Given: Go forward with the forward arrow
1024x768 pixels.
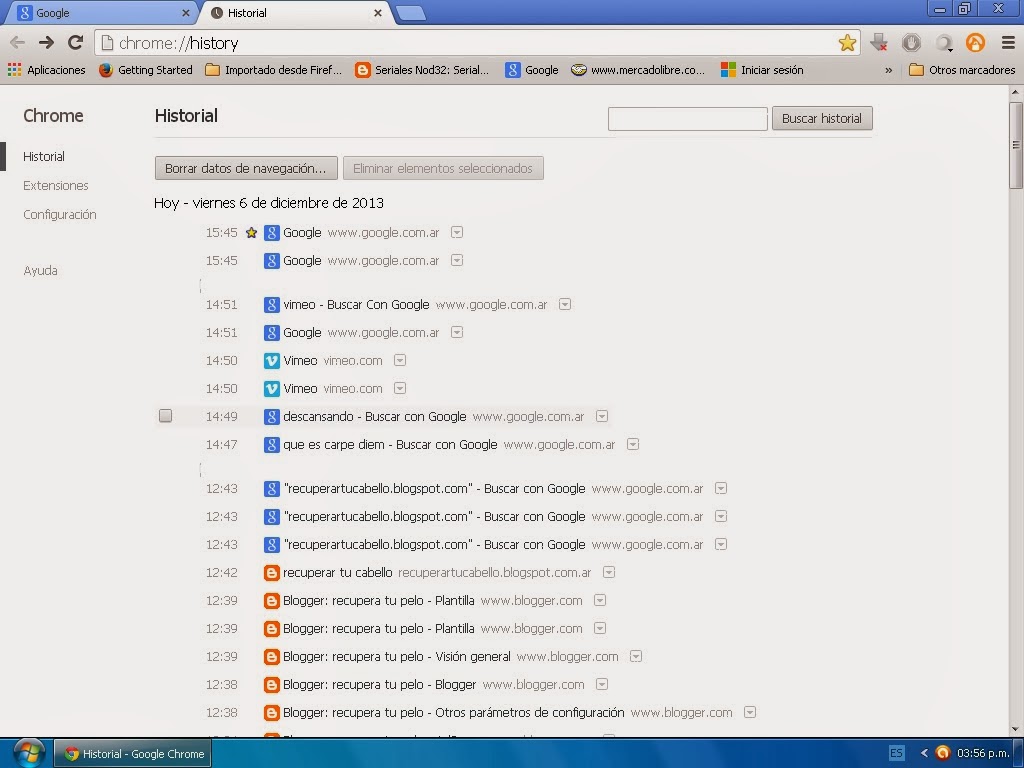Looking at the screenshot, I should pos(46,43).
